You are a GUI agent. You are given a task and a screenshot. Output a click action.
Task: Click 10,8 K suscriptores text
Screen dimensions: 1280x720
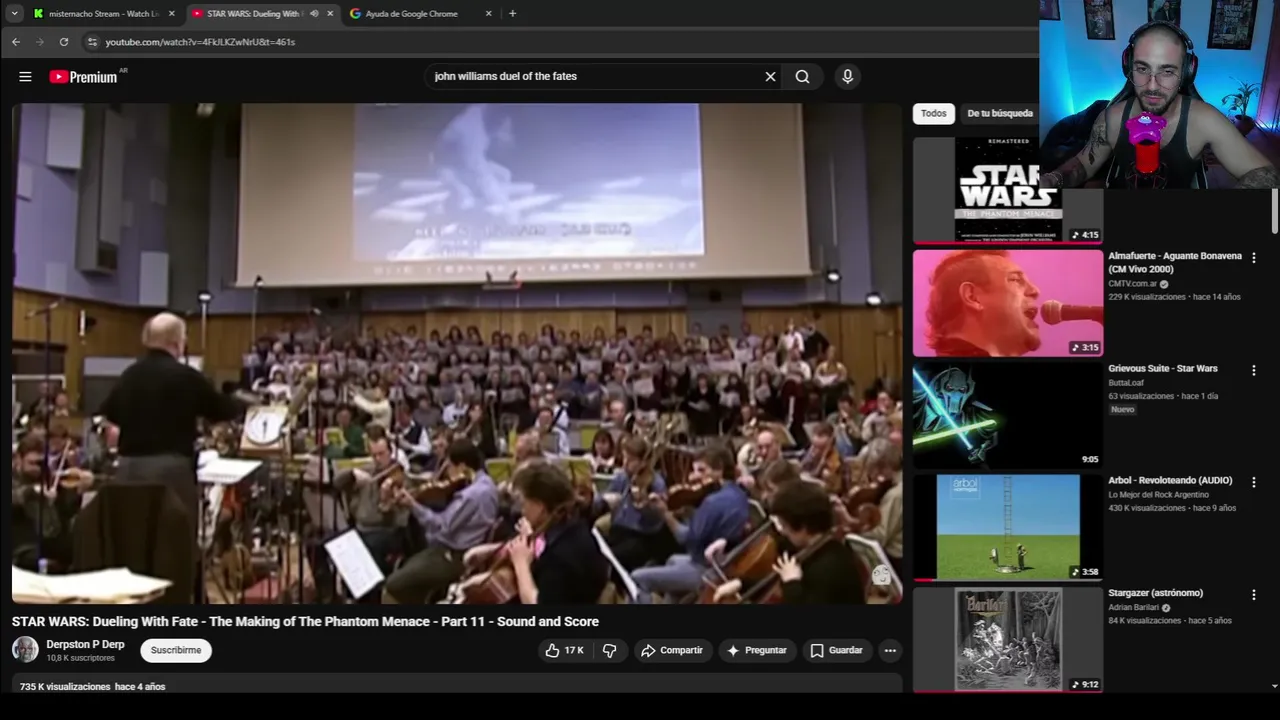point(80,658)
